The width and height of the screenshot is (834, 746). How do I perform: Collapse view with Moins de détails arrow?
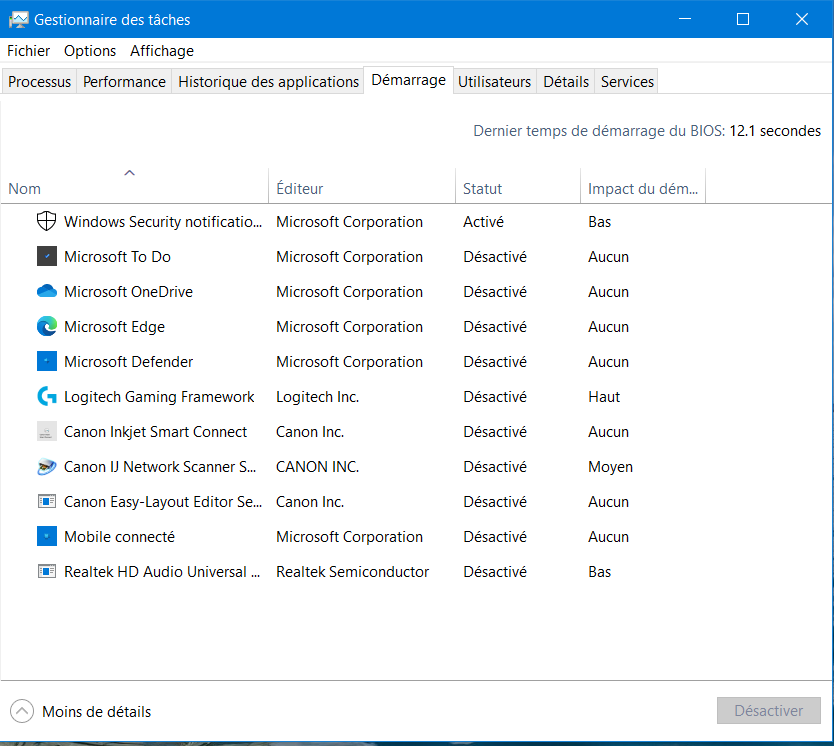coord(22,711)
